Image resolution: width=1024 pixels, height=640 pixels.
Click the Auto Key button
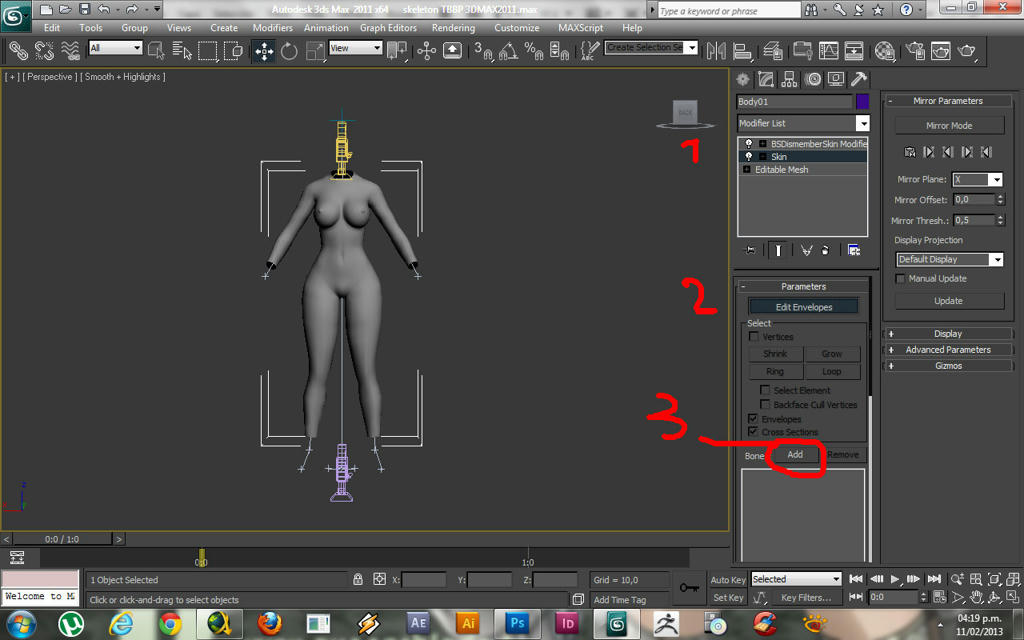(728, 580)
